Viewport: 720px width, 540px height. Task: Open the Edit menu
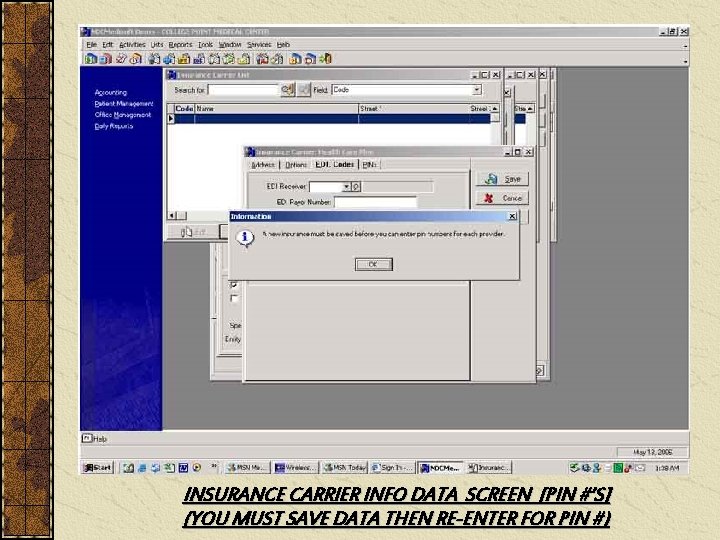107,45
